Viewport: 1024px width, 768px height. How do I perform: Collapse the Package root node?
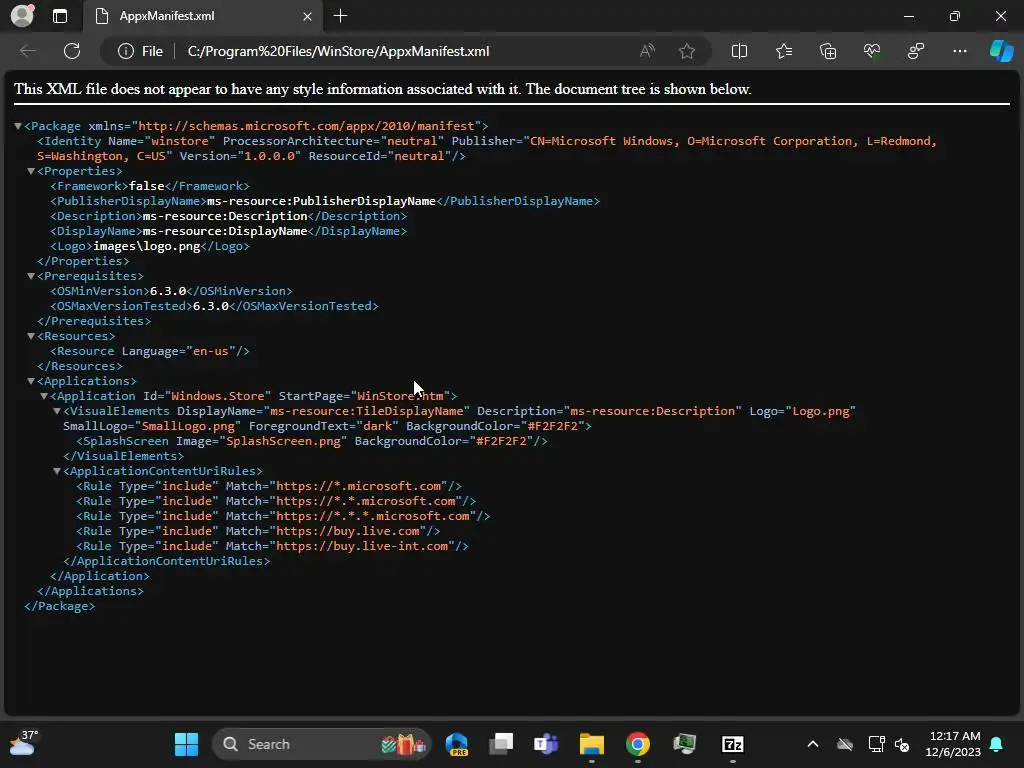(18, 126)
